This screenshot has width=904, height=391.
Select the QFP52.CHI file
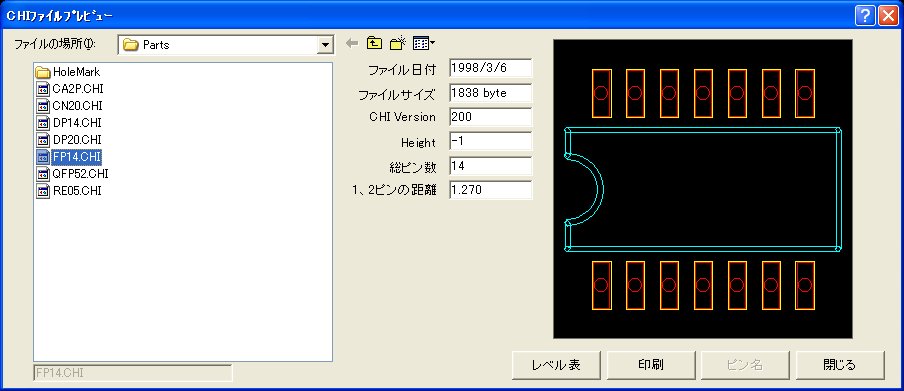coord(72,174)
